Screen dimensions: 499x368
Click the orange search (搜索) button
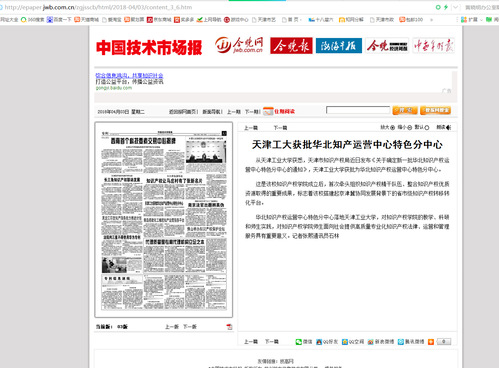(x=405, y=110)
